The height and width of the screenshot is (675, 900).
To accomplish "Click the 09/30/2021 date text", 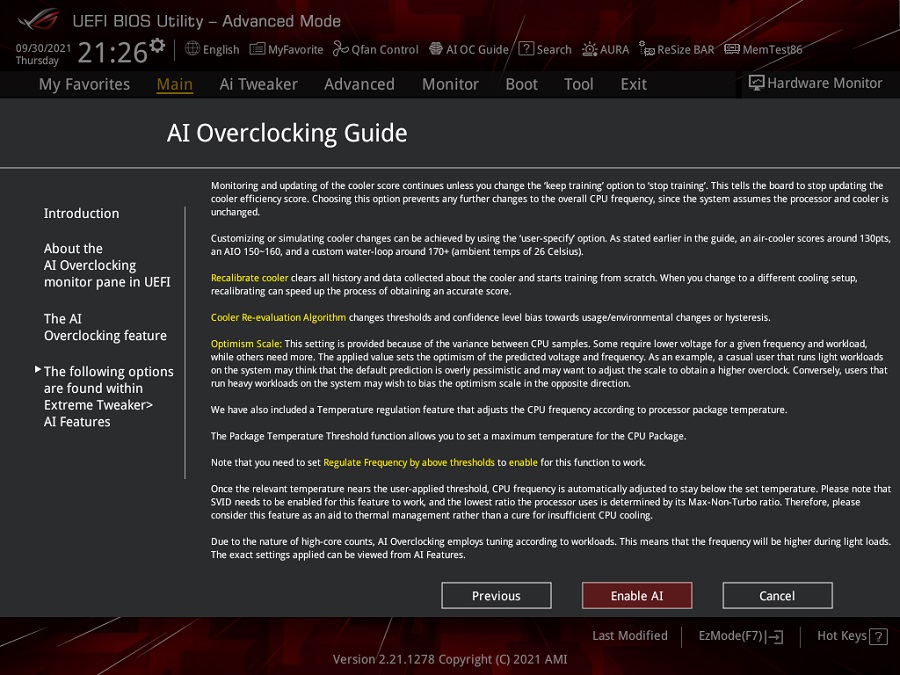I will coord(43,48).
